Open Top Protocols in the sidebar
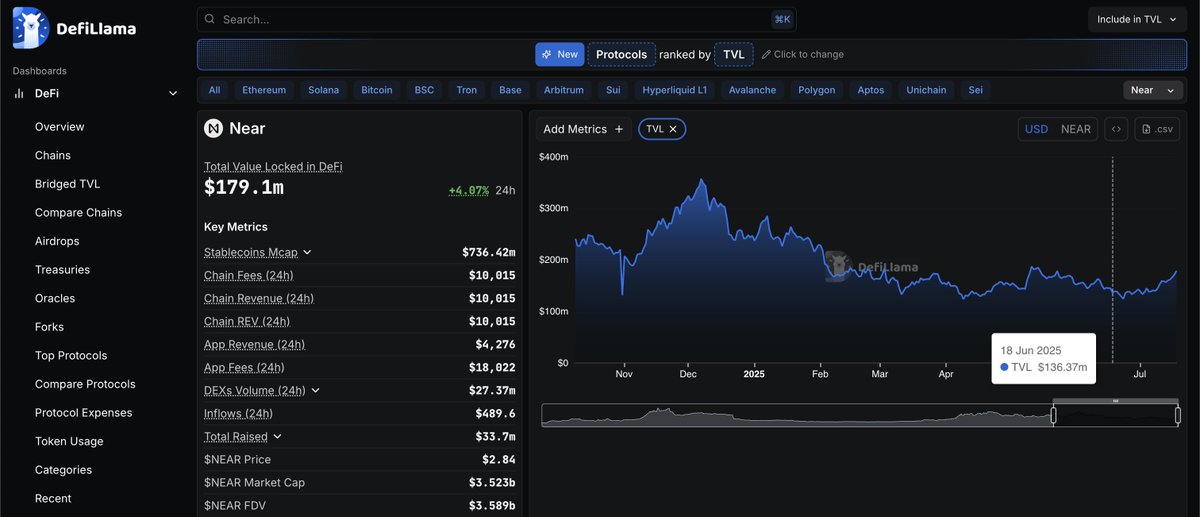Viewport: 1200px width, 517px height. (x=71, y=356)
